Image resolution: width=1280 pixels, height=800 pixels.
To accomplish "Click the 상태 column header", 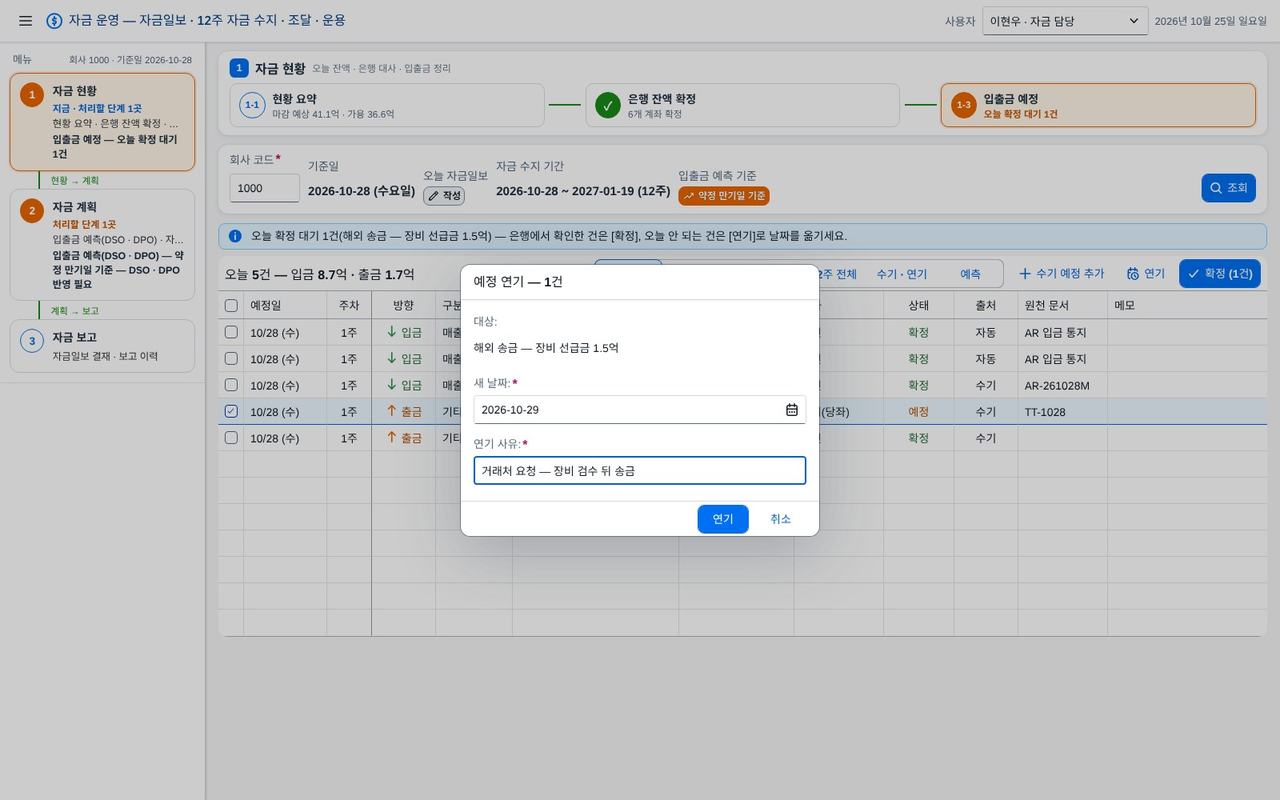I will (x=919, y=305).
